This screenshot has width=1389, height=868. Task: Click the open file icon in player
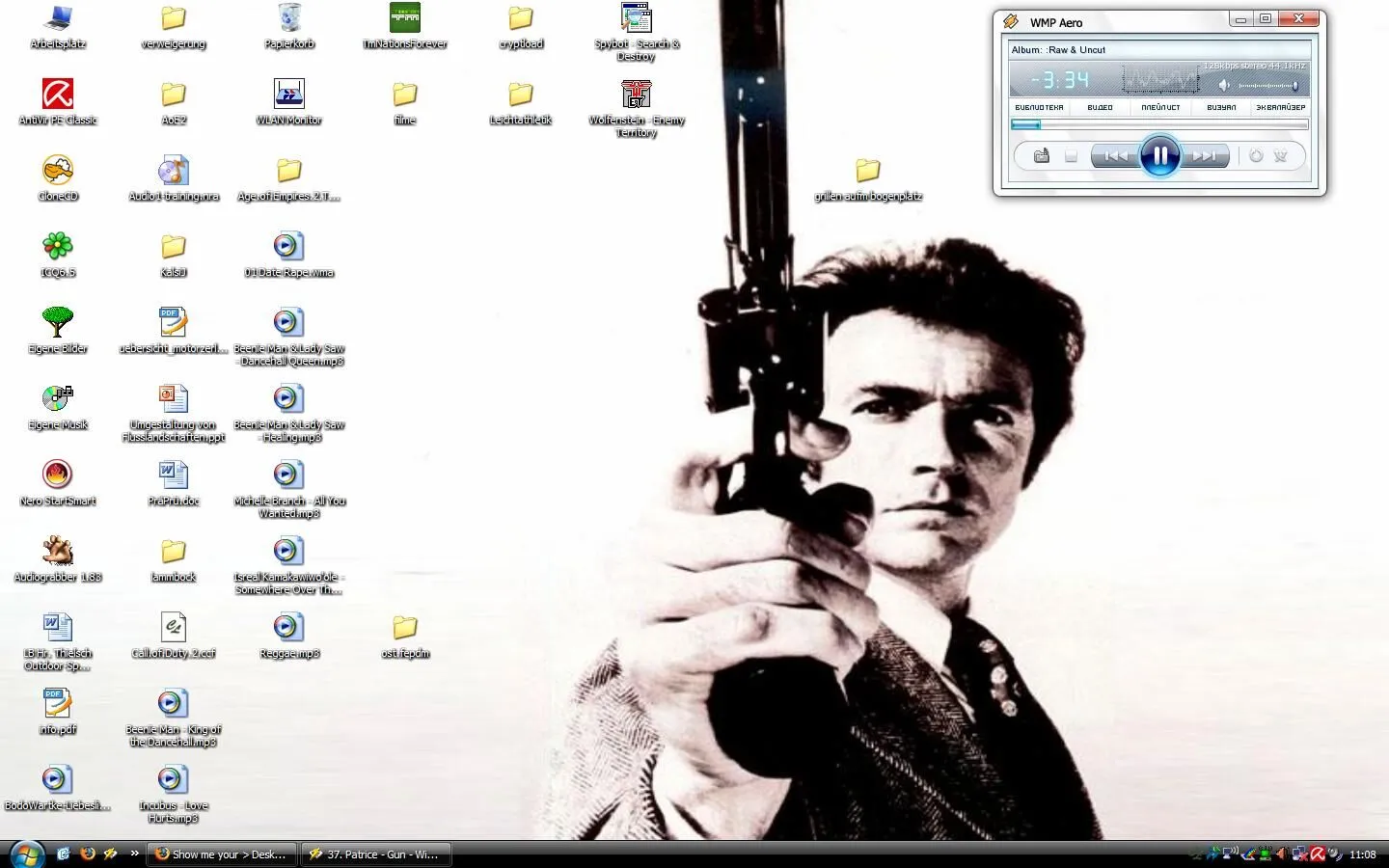coord(1042,156)
